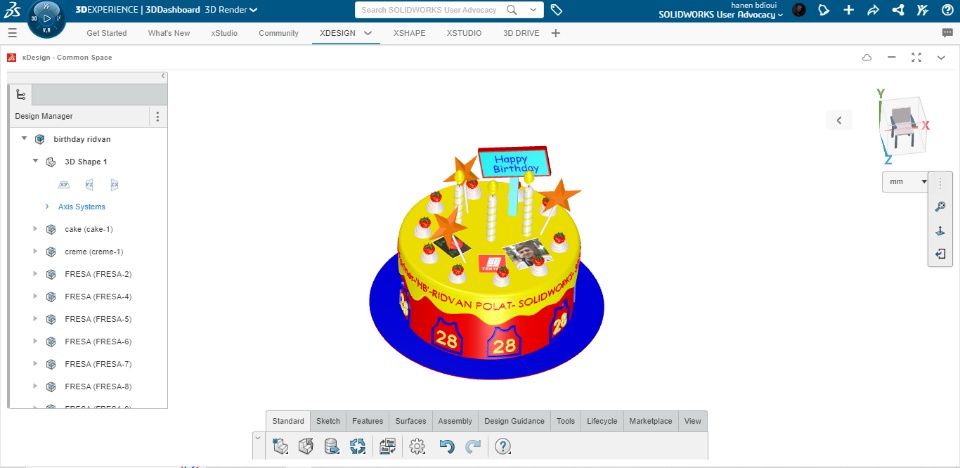960x468 pixels.
Task: Click the pin icon in right panel
Action: 940,231
